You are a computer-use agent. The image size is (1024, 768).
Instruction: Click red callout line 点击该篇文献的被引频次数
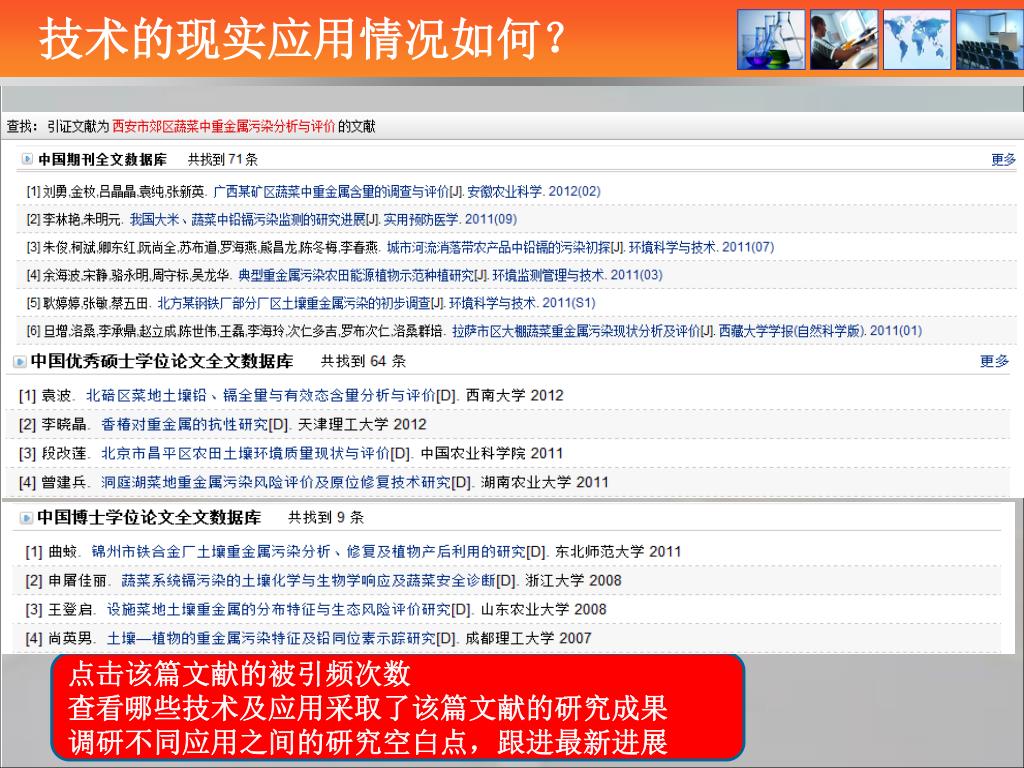(239, 674)
